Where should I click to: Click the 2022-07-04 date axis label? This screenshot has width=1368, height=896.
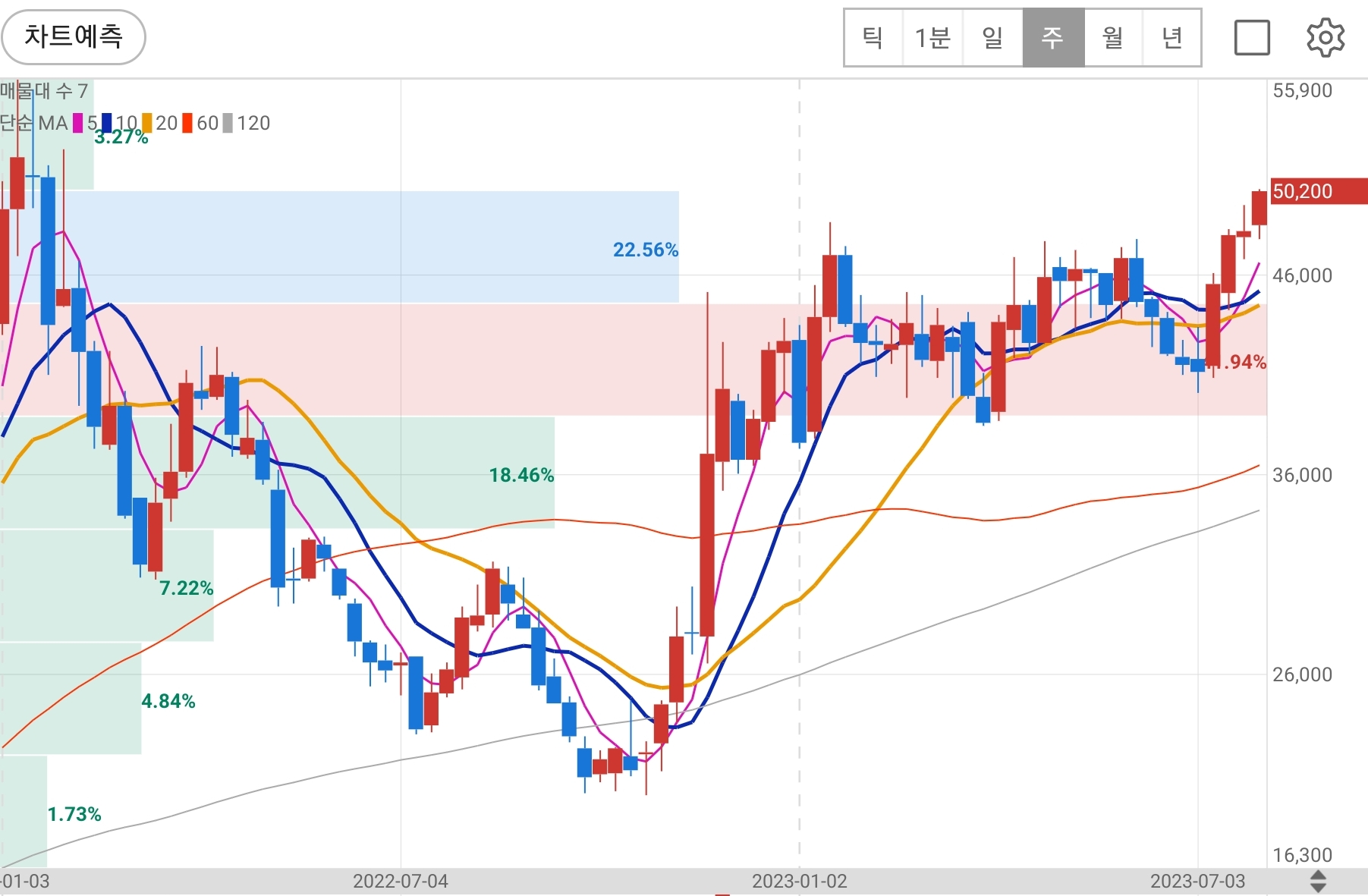(401, 882)
